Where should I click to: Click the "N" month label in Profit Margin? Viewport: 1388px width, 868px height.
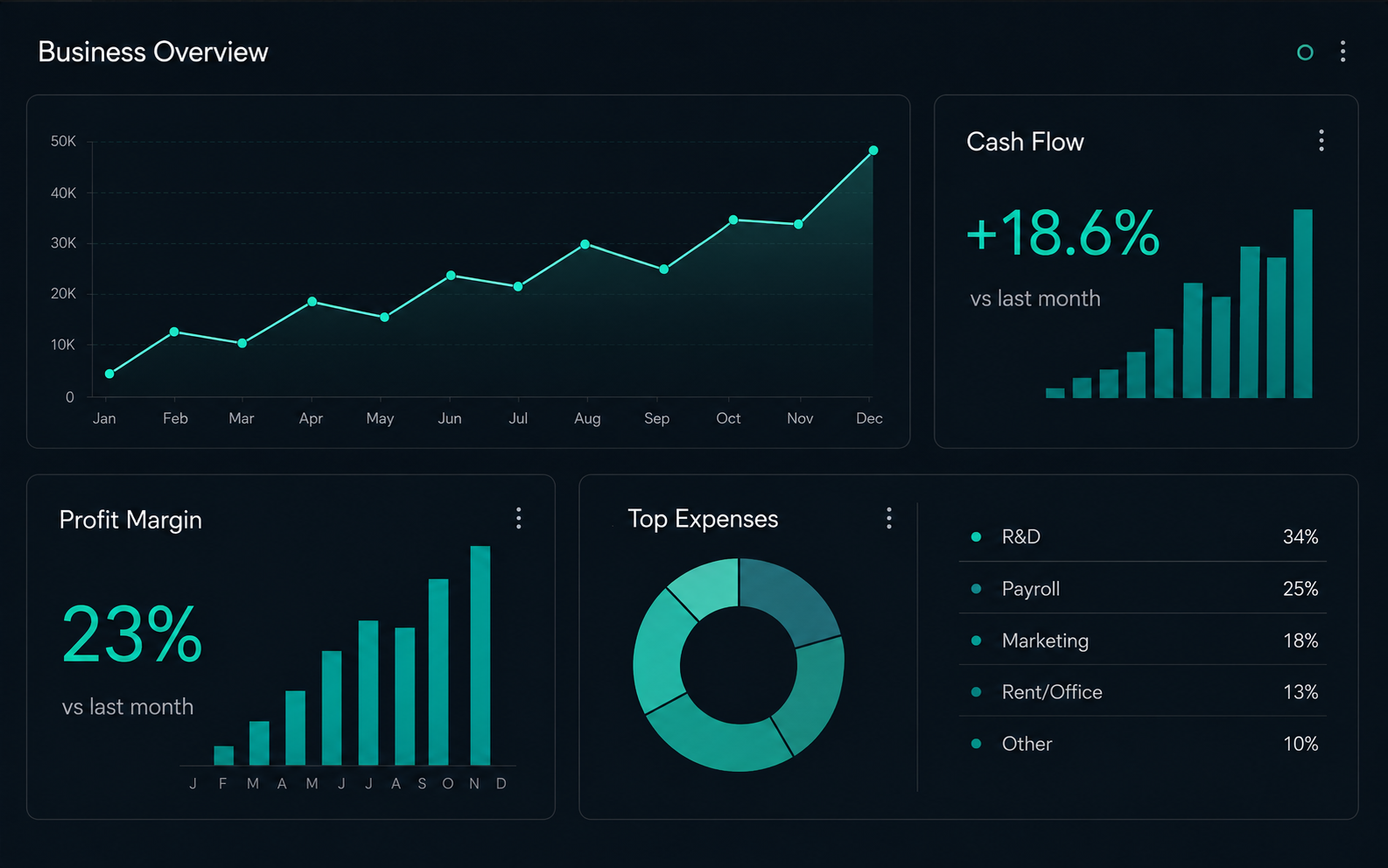pyautogui.click(x=474, y=784)
